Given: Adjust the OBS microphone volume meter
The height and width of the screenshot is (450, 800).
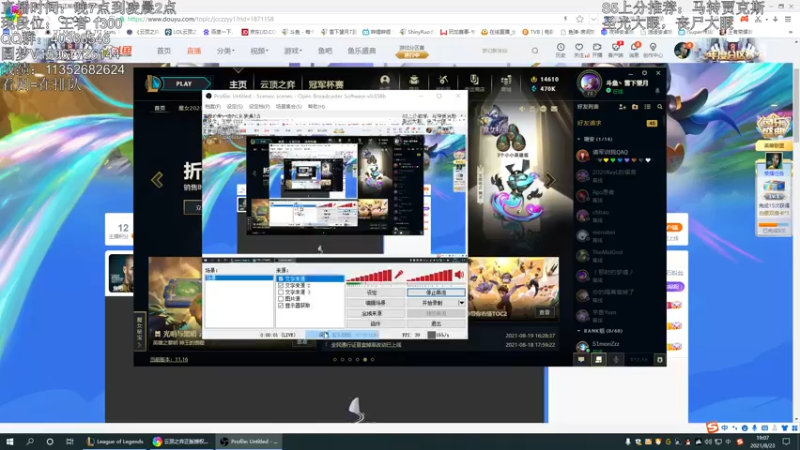Looking at the screenshot, I should click(x=369, y=276).
